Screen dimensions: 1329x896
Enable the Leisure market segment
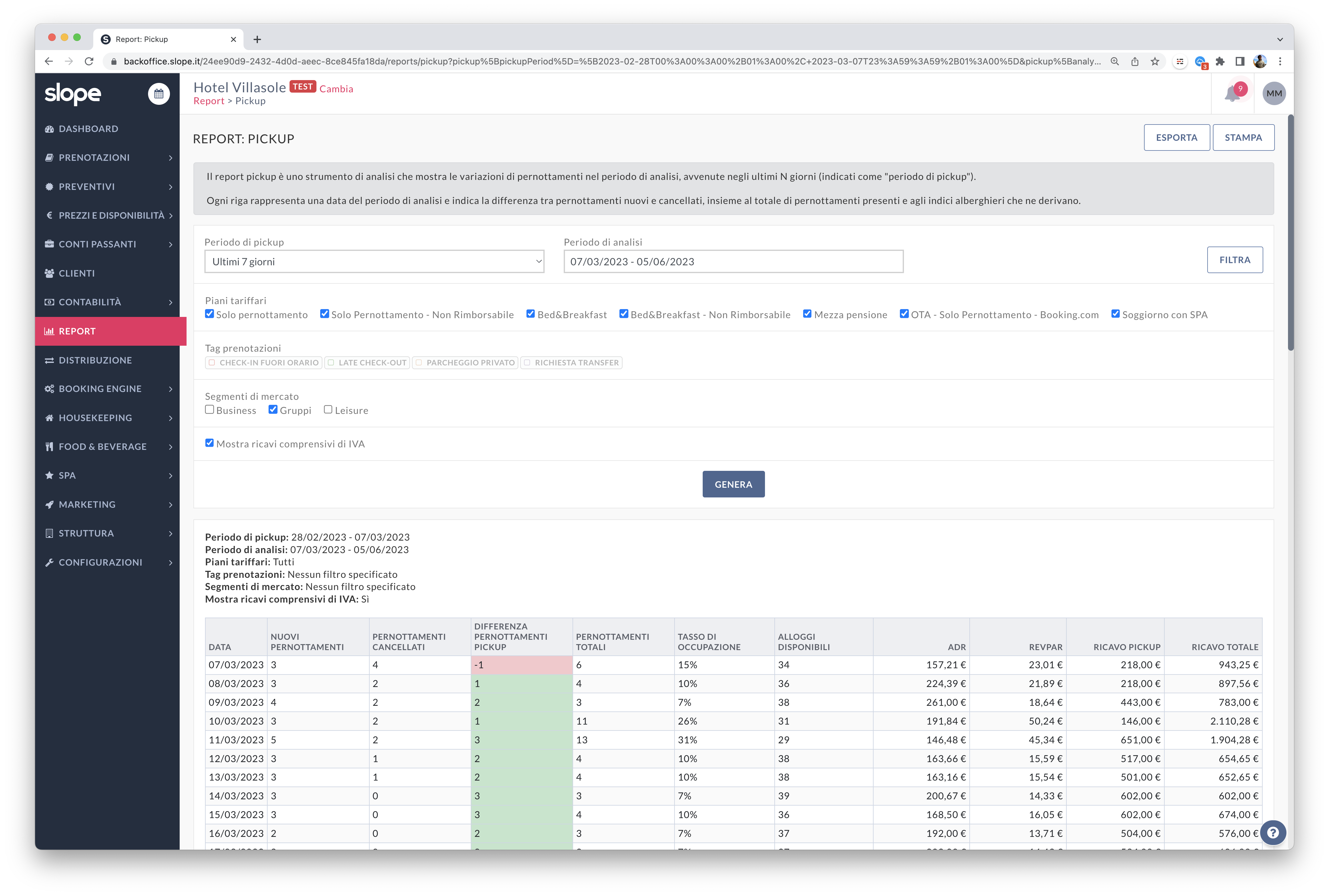tap(328, 409)
